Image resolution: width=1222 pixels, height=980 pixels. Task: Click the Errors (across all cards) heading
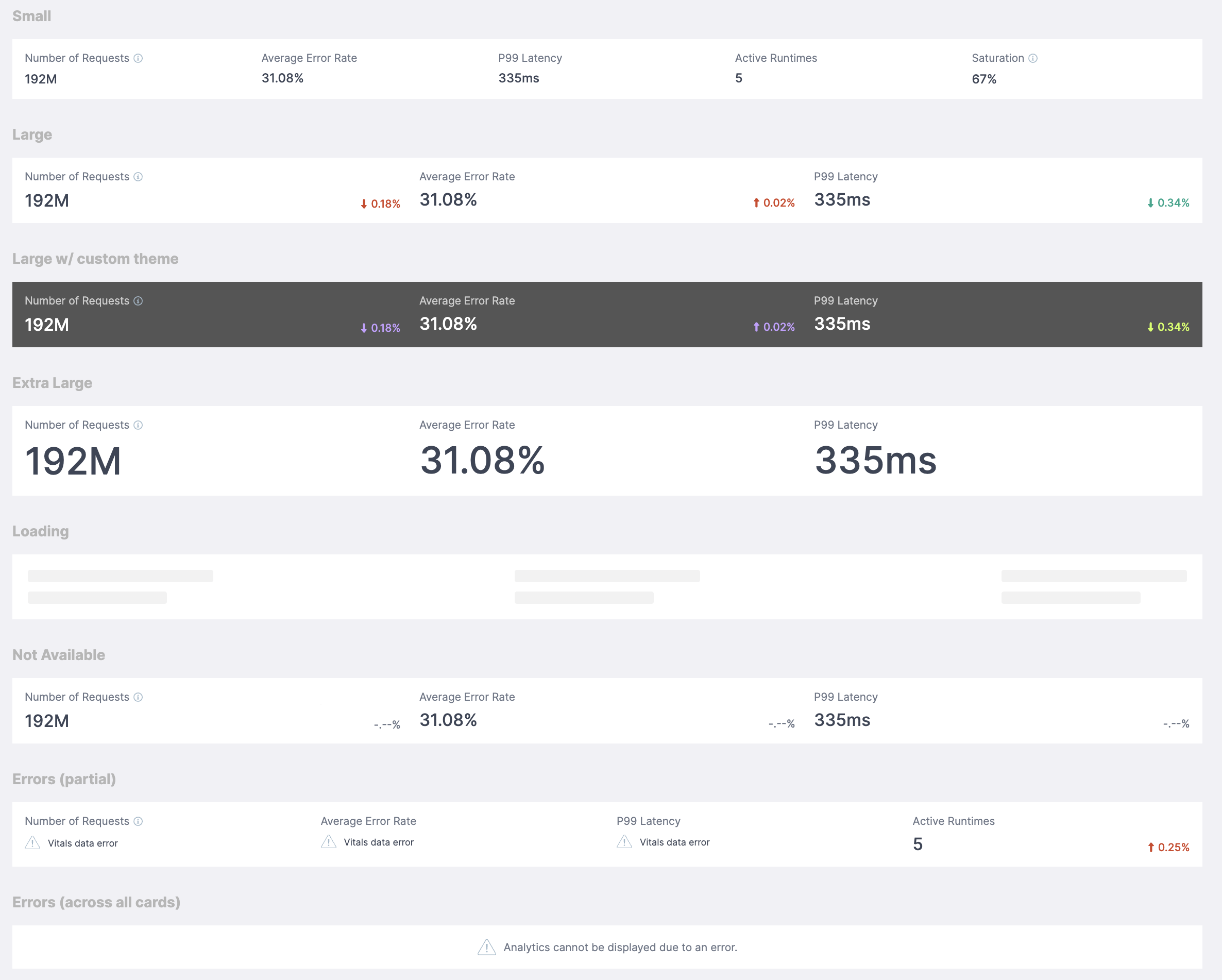[x=96, y=902]
